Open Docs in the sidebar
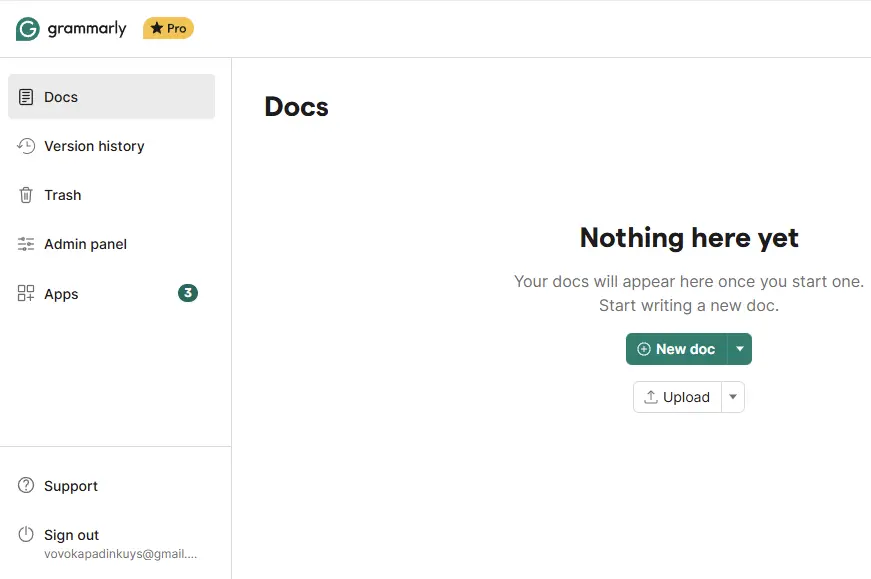Image resolution: width=871 pixels, height=579 pixels. pyautogui.click(x=112, y=97)
